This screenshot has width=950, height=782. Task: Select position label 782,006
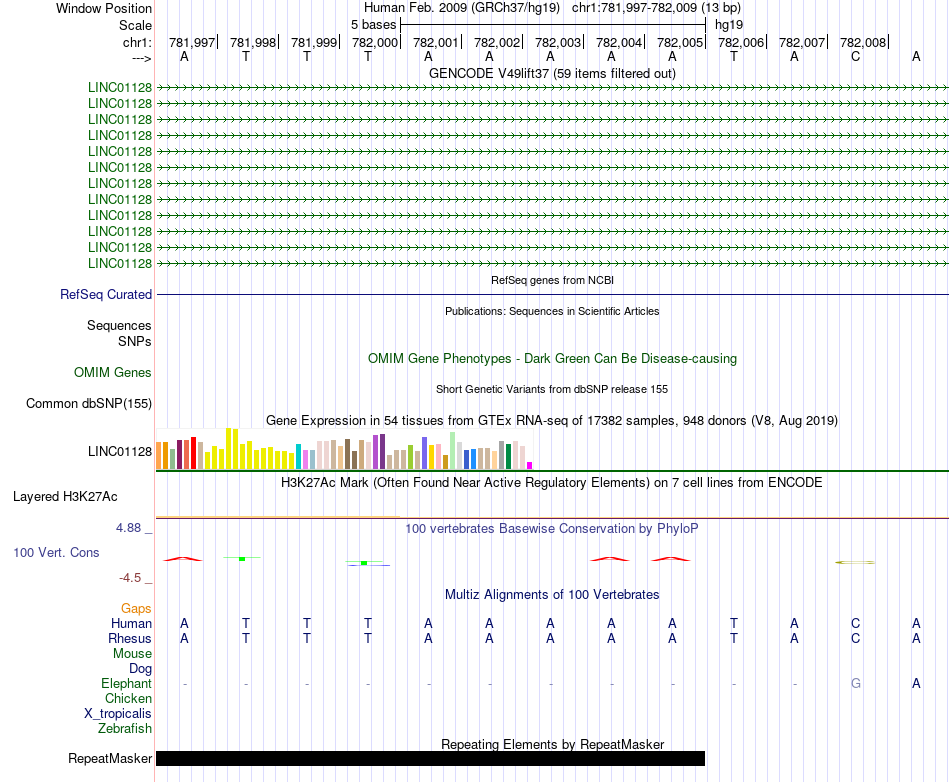point(741,42)
